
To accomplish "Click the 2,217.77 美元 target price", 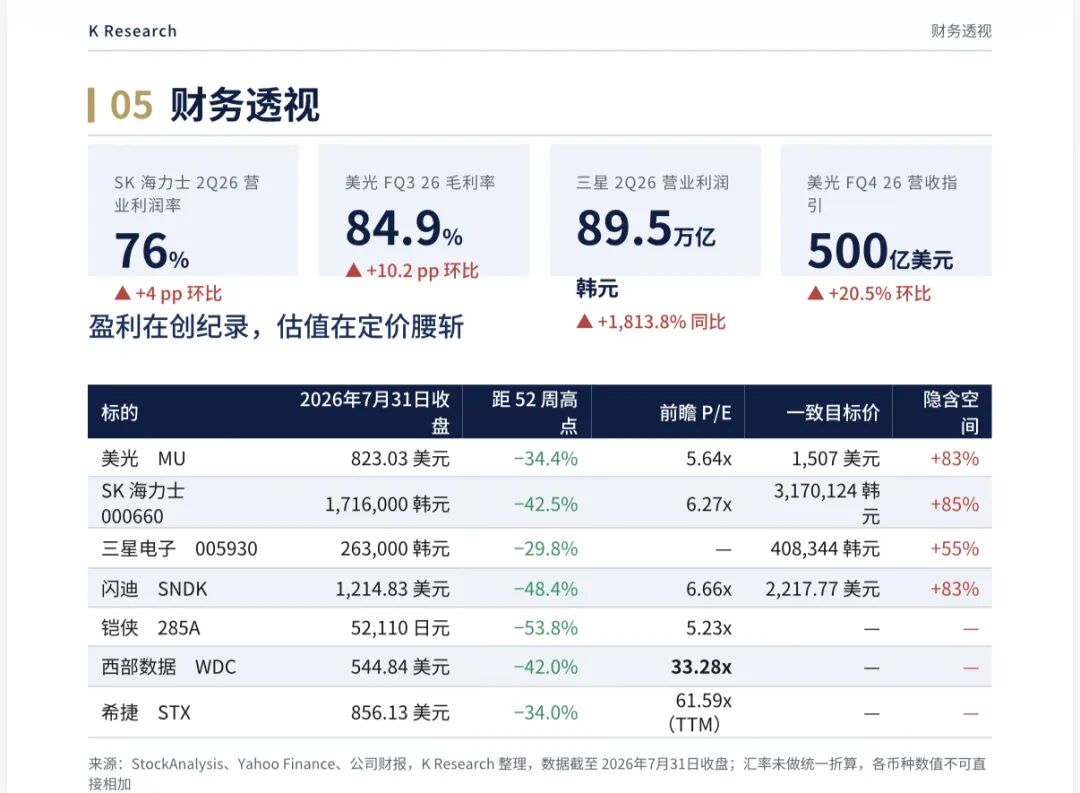I will point(822,589).
